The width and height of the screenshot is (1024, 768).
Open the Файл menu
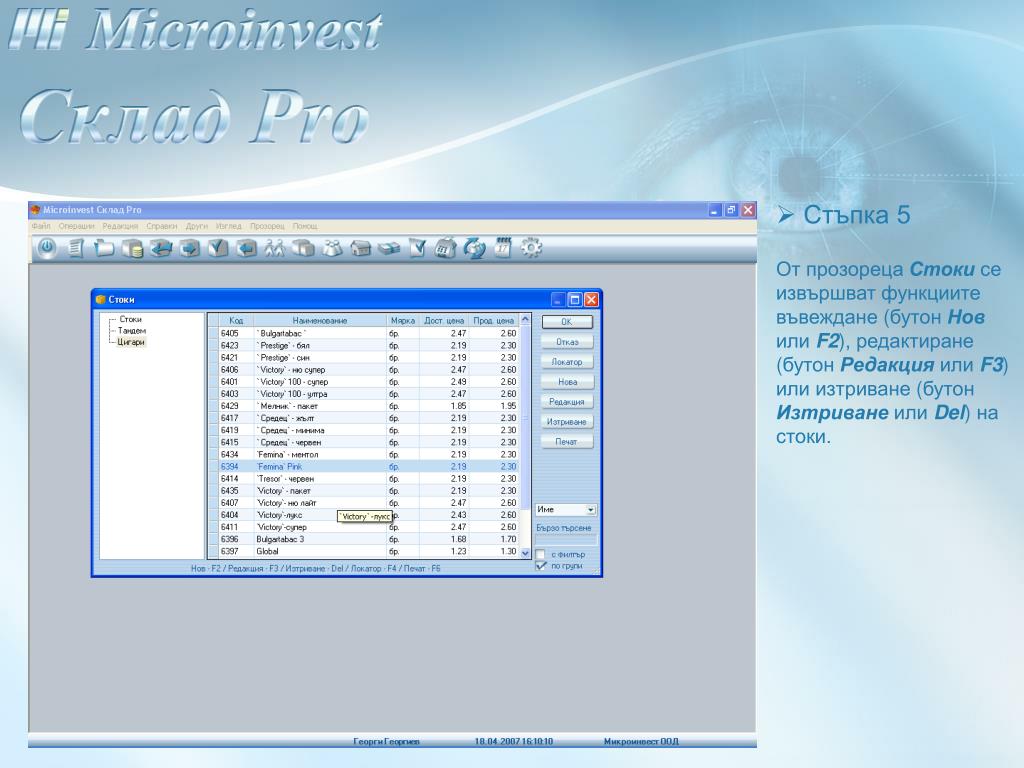40,226
